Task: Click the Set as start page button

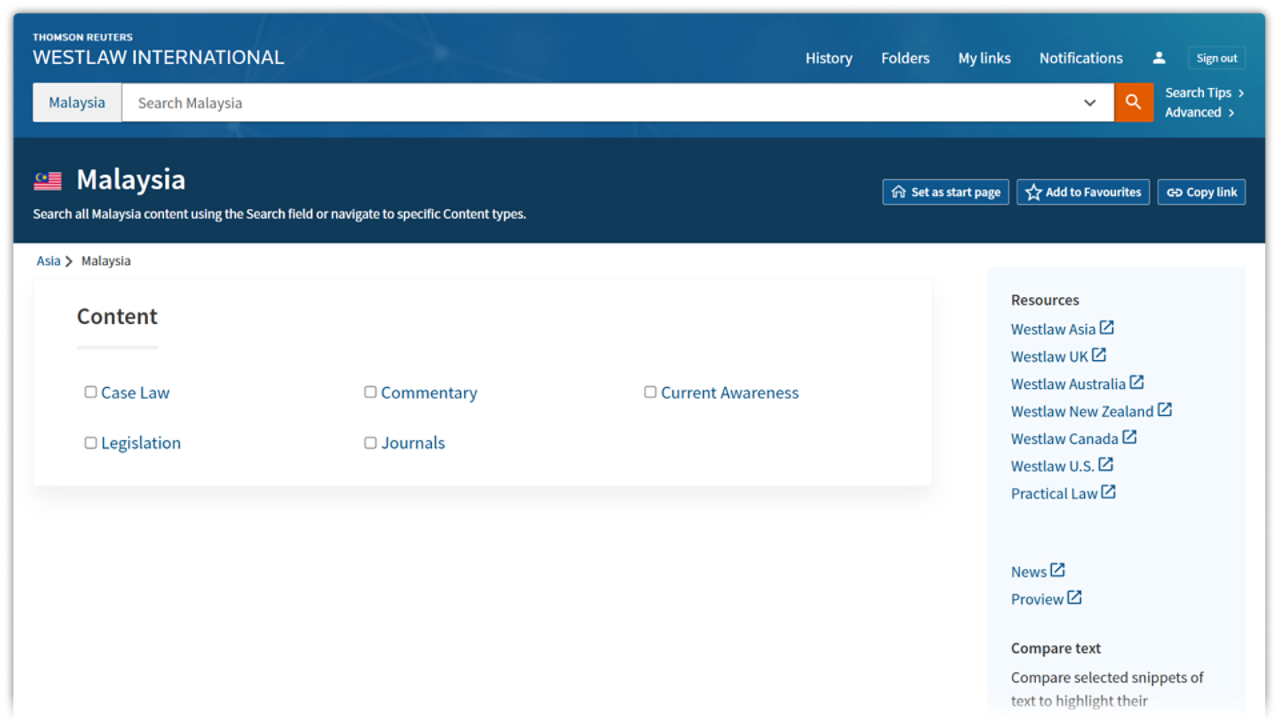Action: coord(945,192)
